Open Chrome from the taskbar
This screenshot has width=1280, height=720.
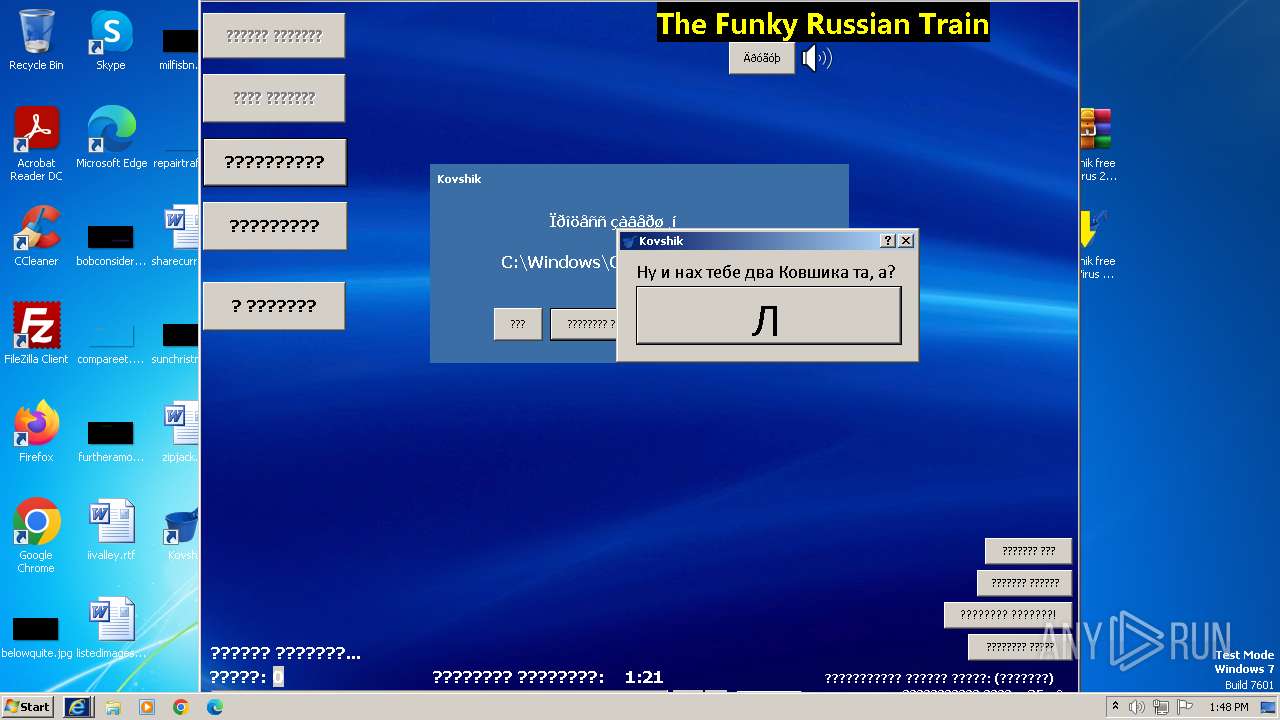click(181, 707)
